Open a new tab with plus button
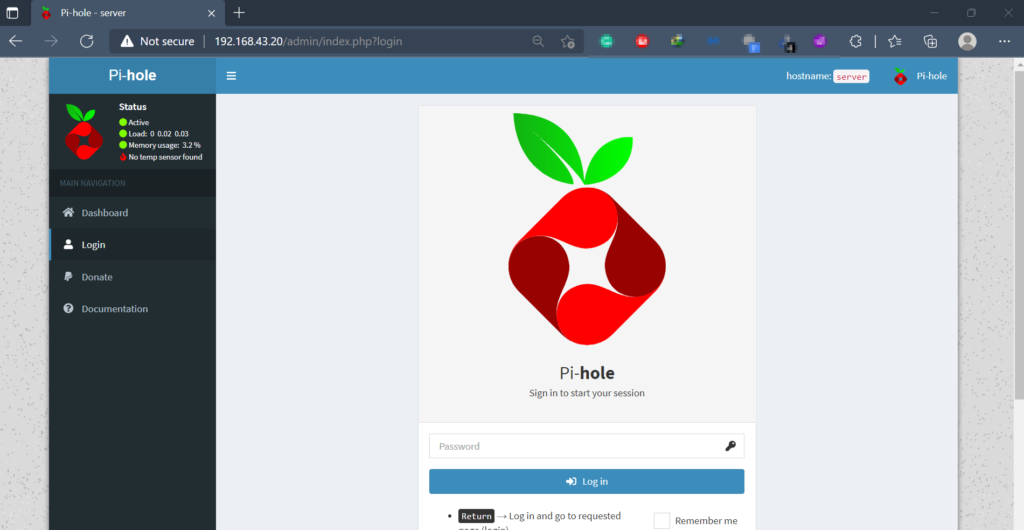1024x530 pixels. coord(239,12)
